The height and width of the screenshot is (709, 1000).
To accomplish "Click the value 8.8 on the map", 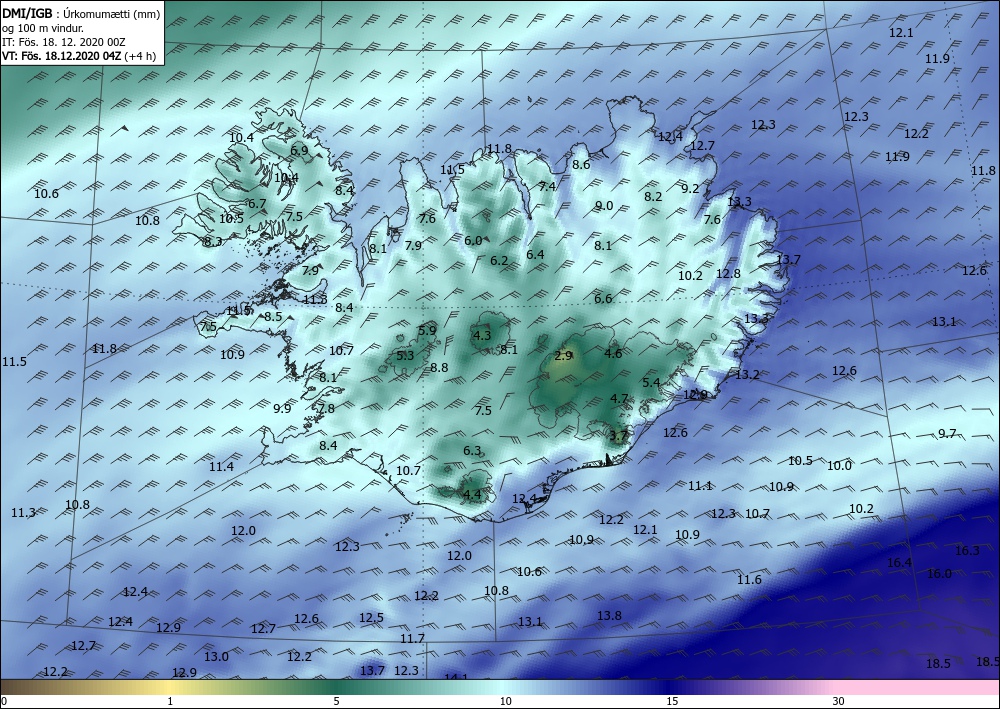I will coord(439,367).
